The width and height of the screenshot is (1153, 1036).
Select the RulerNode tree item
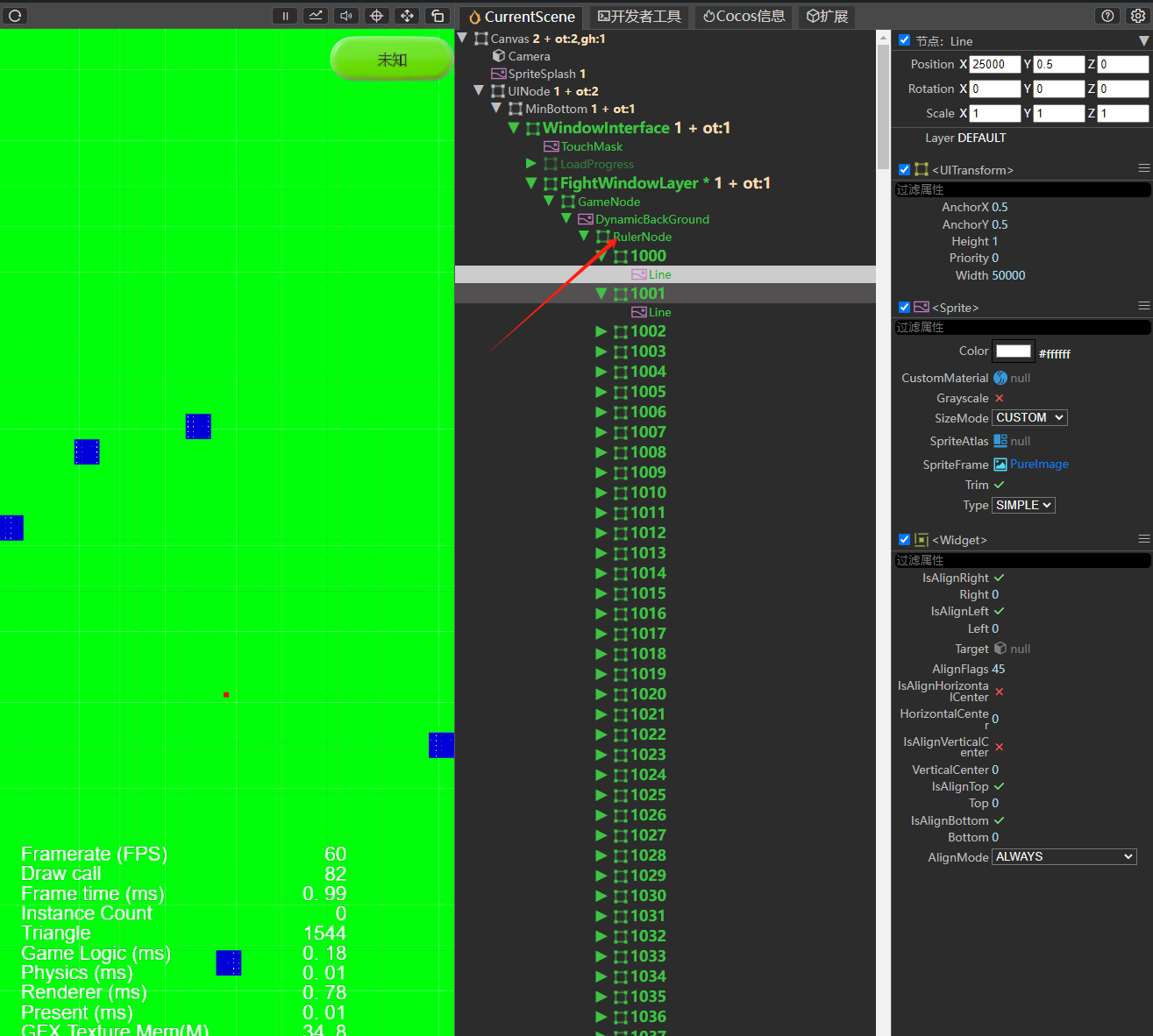[643, 237]
